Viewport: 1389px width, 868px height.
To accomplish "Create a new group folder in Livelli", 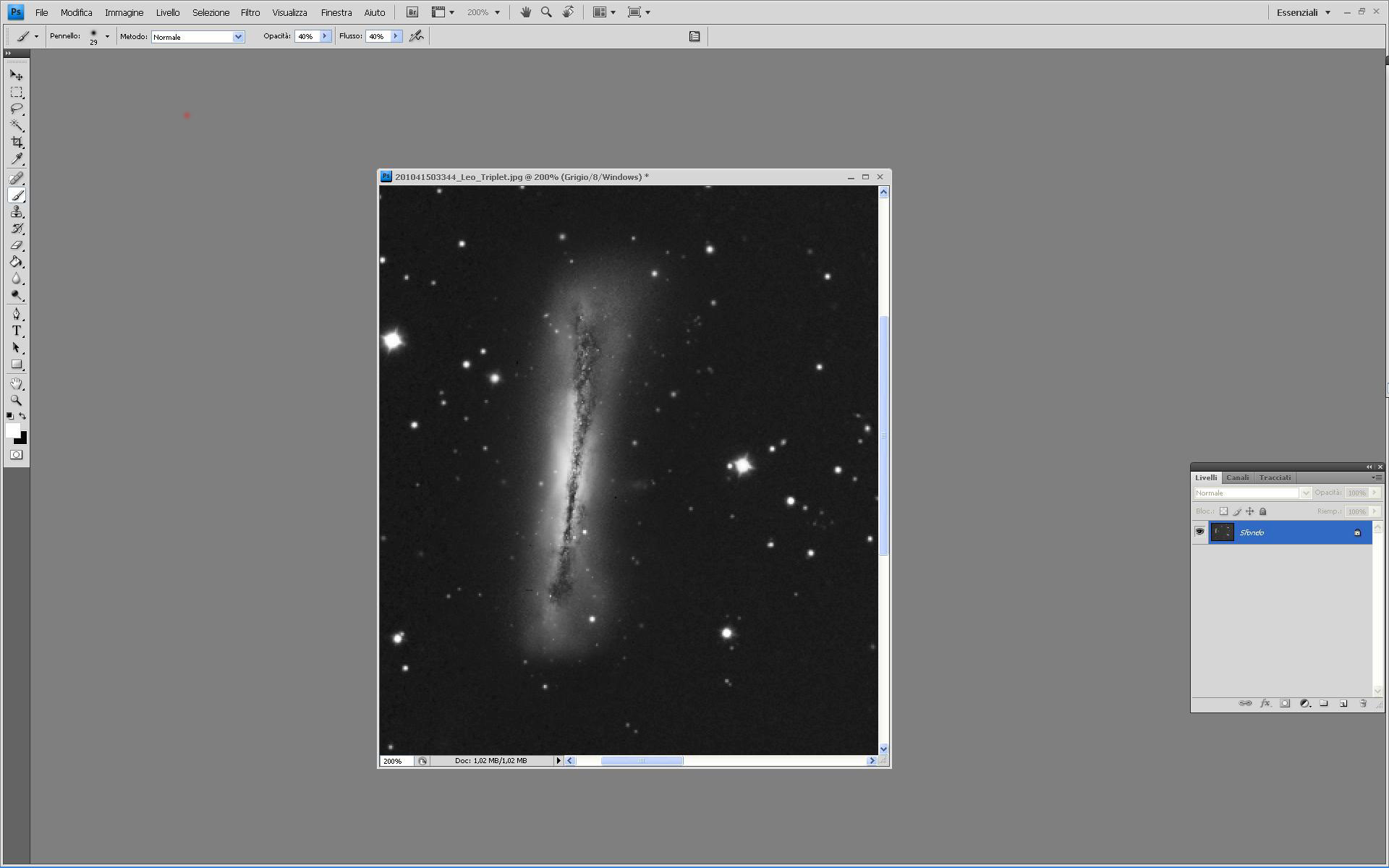I will click(x=1324, y=703).
